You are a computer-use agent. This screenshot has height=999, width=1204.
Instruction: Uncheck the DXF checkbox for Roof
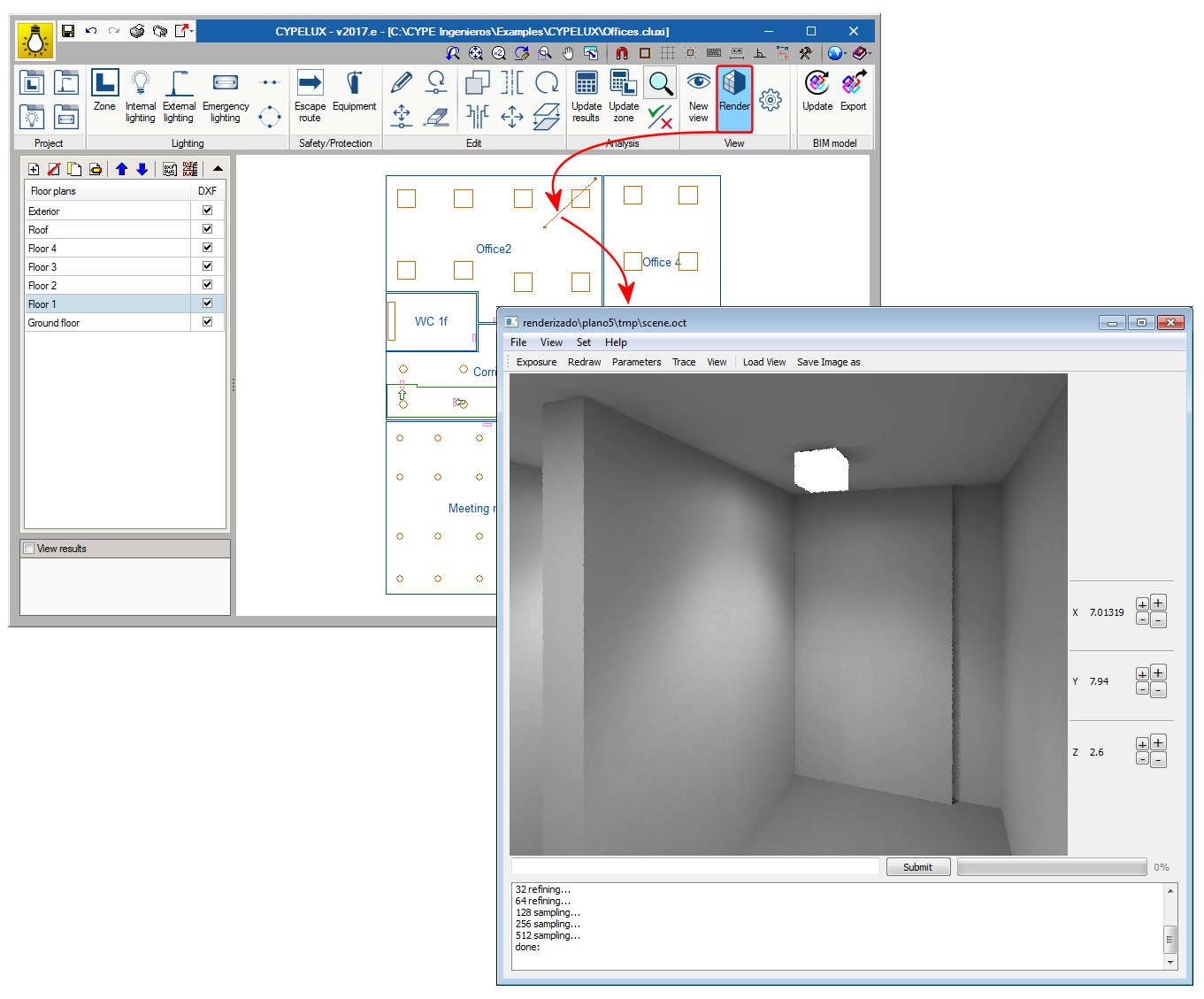[207, 229]
